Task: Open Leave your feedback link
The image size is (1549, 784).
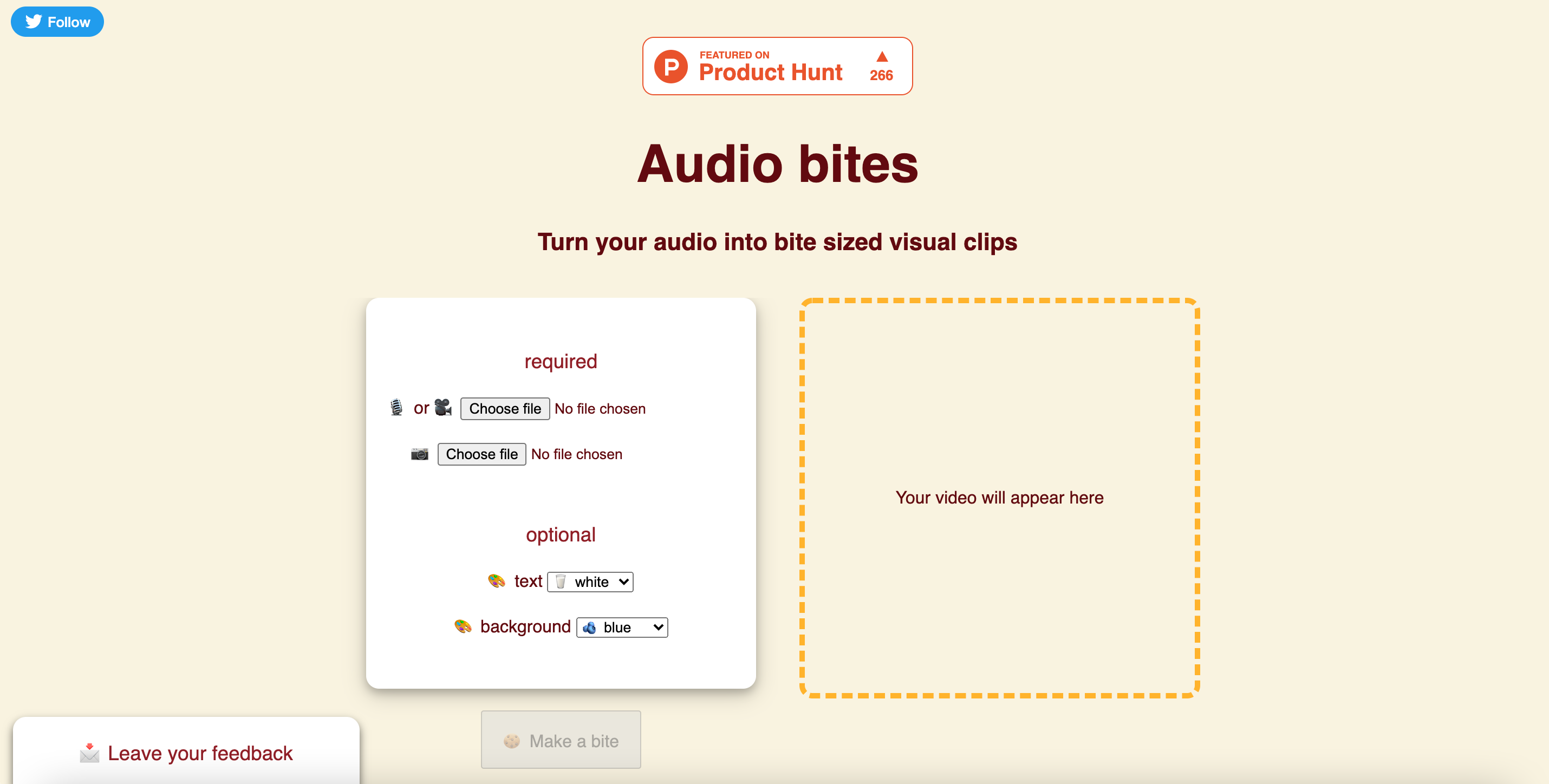Action: 200,753
